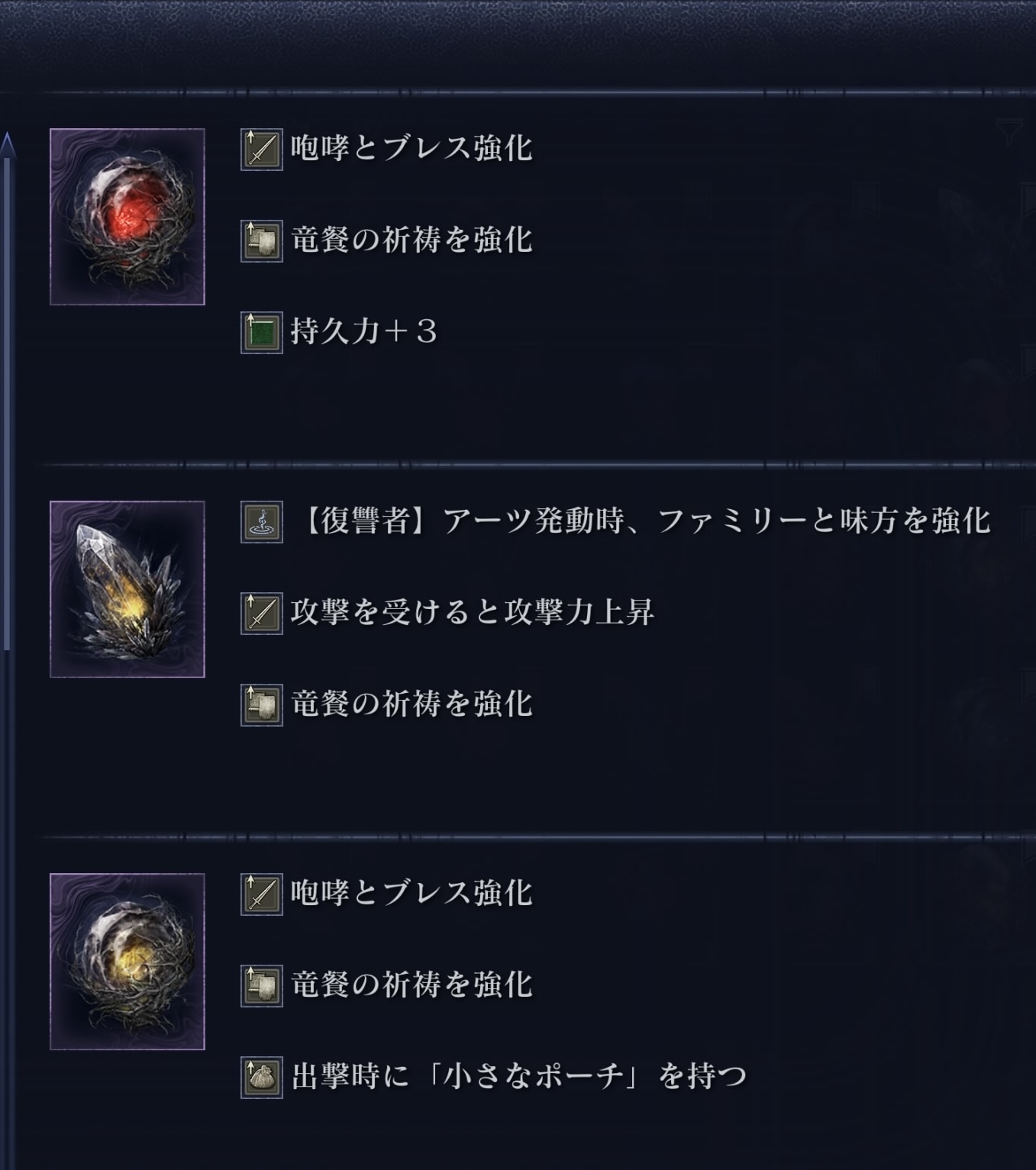Select the red orb relic thumbnail
The height and width of the screenshot is (1170, 1036).
[127, 217]
